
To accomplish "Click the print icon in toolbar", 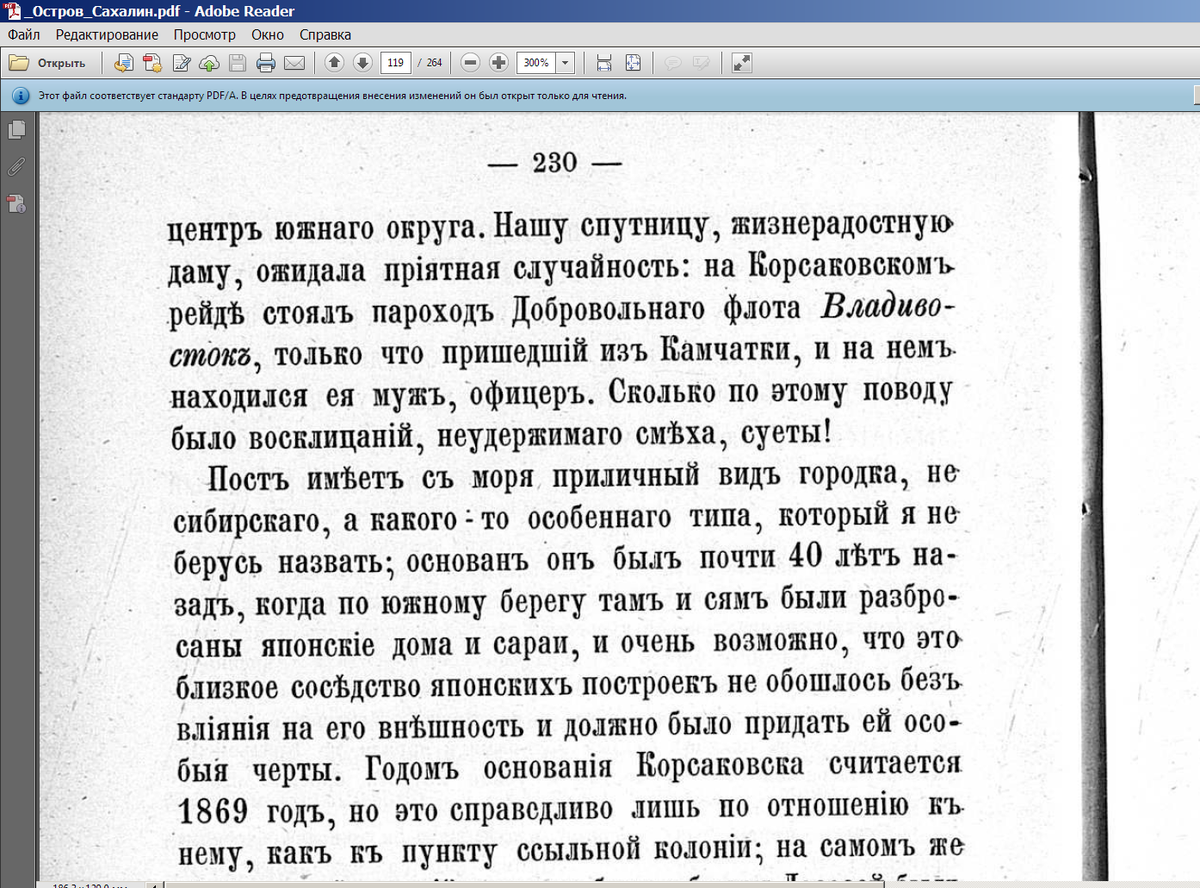I will pos(265,63).
